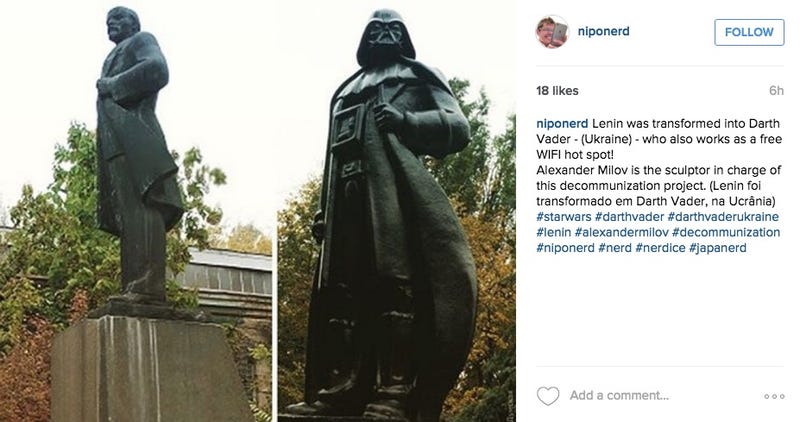The height and width of the screenshot is (422, 800).
Task: Open the niponerd username in the header
Action: (x=604, y=31)
